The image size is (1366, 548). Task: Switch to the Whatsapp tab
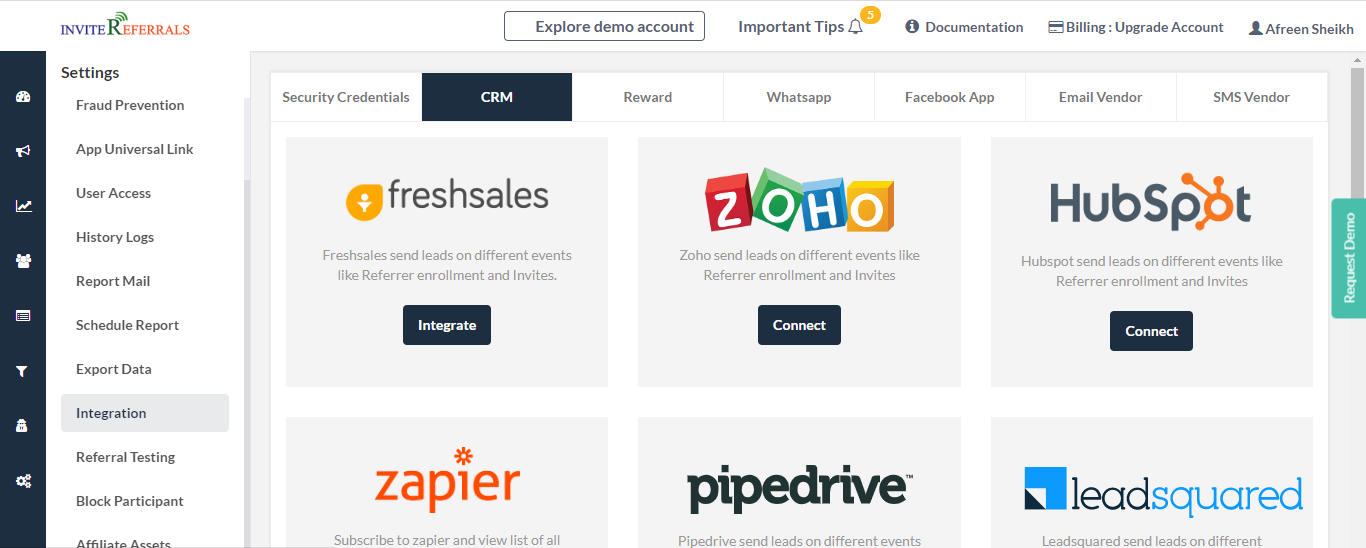point(799,97)
